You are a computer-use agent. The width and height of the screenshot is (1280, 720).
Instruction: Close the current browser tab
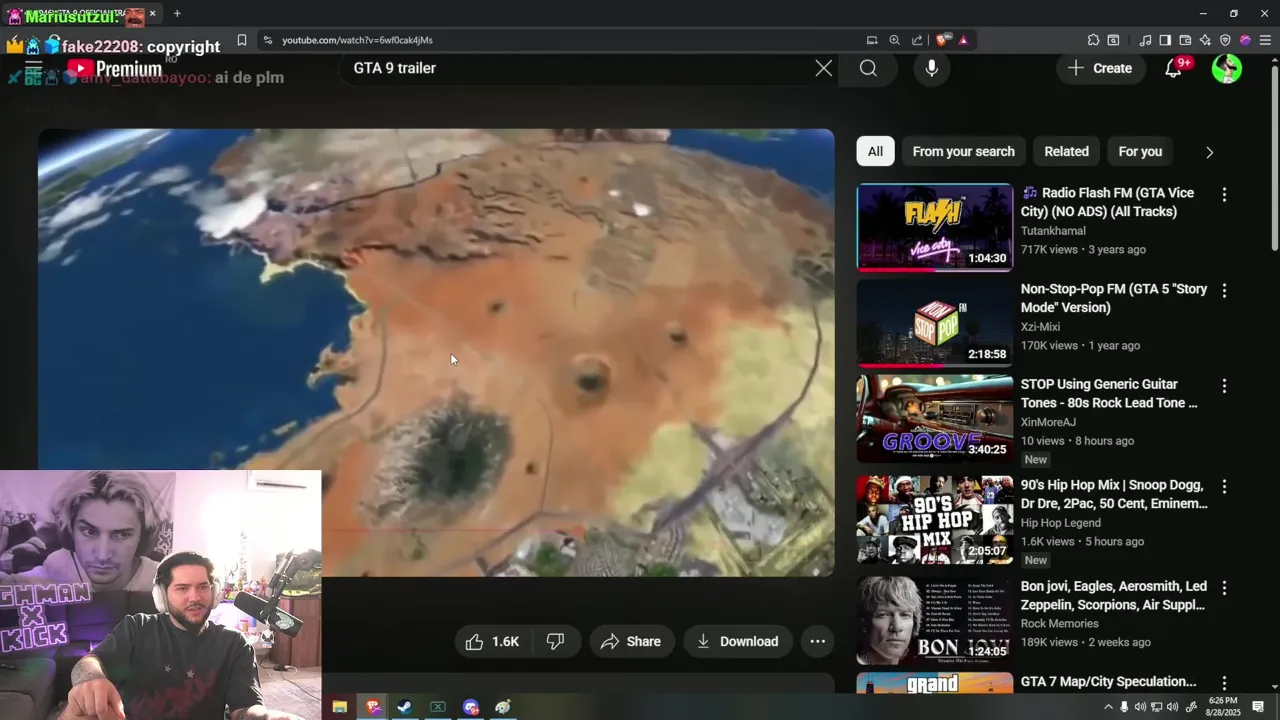152,13
